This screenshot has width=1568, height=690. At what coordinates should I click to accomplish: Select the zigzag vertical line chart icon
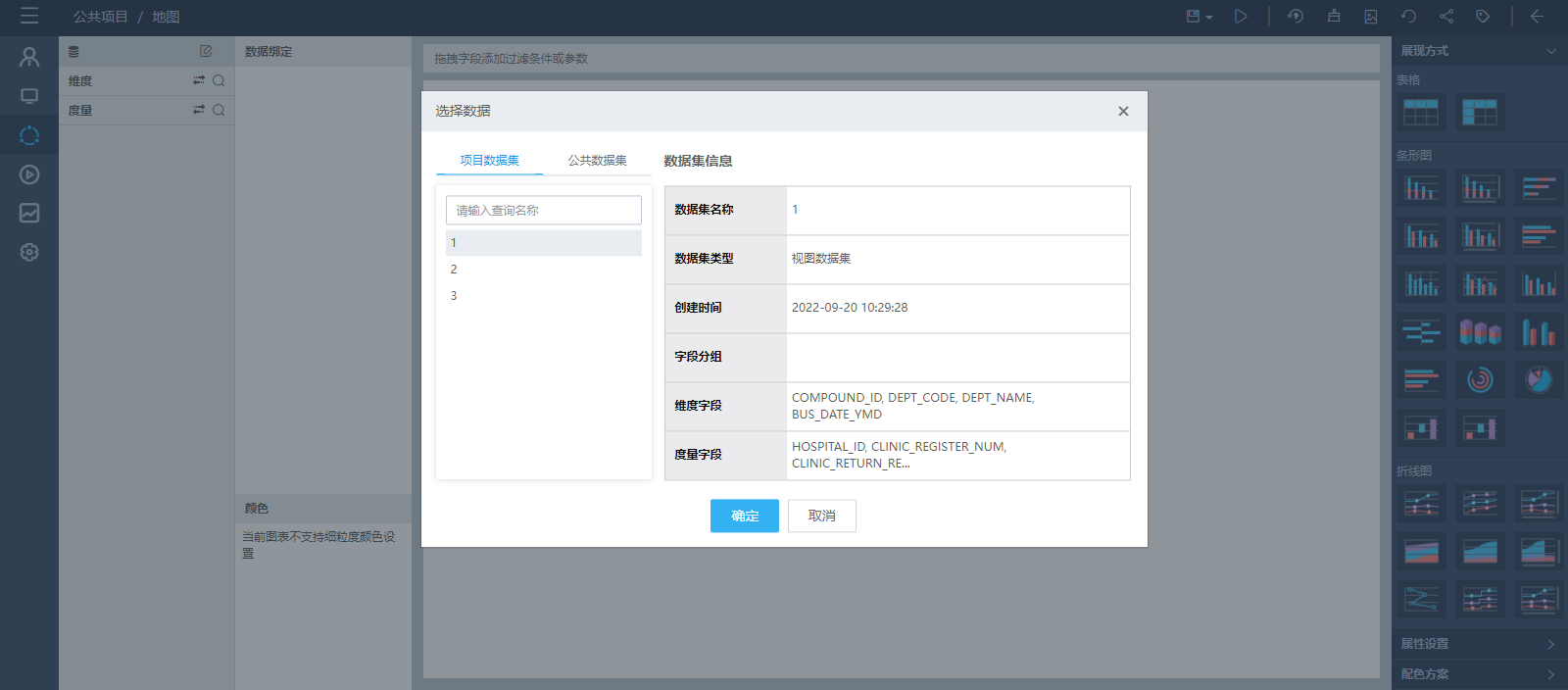pyautogui.click(x=1421, y=599)
